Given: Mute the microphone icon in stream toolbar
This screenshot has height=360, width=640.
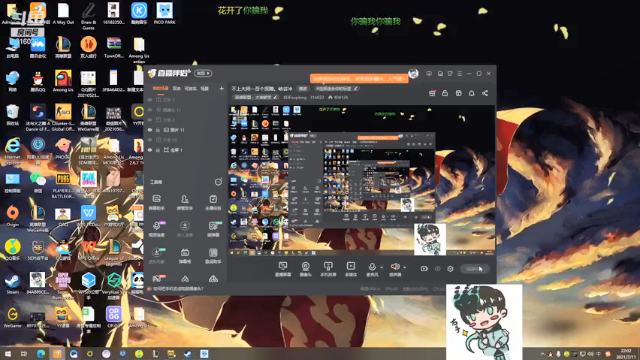Looking at the screenshot, I should click(x=372, y=267).
